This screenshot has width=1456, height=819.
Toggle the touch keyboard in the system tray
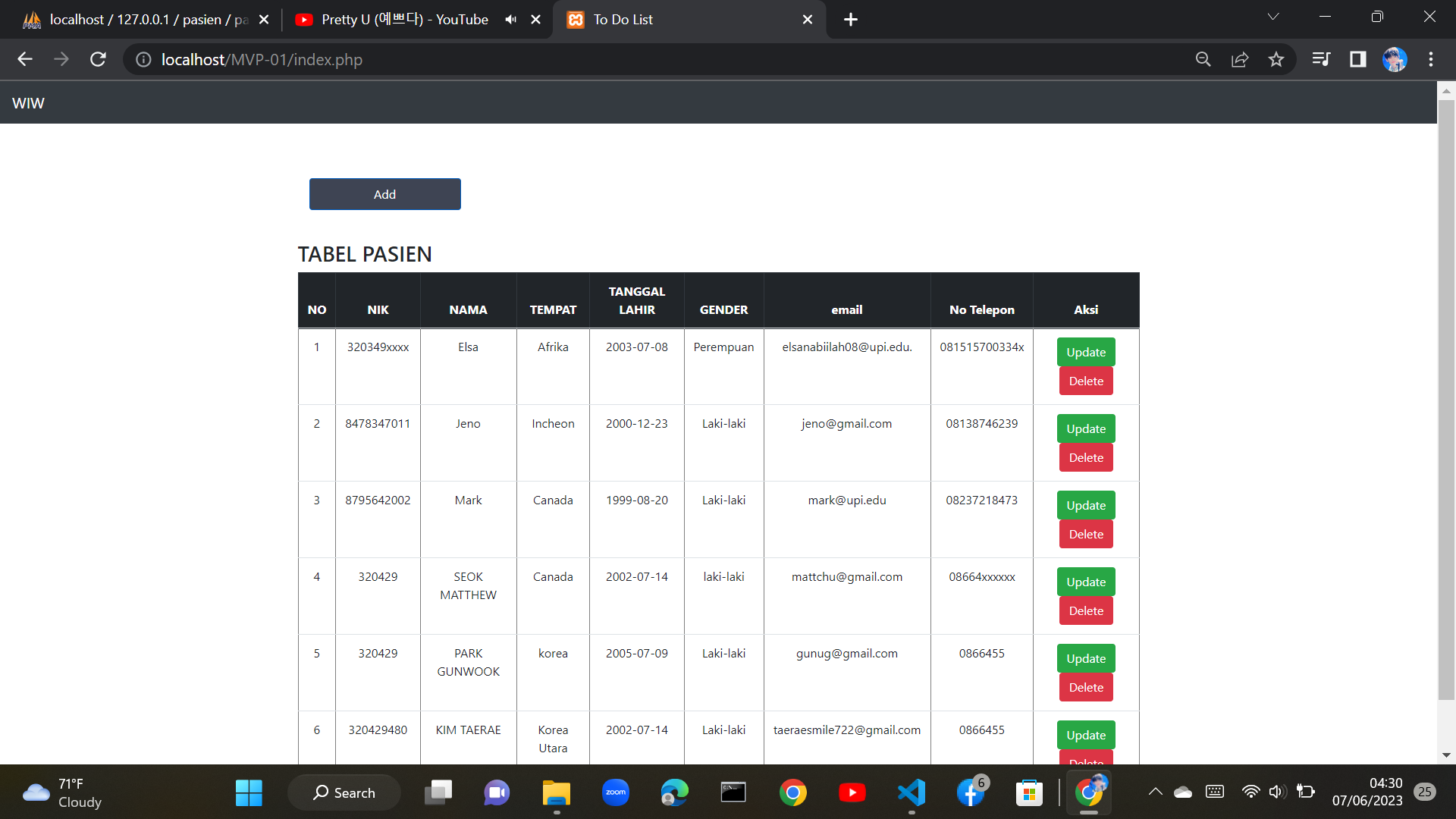(1215, 792)
